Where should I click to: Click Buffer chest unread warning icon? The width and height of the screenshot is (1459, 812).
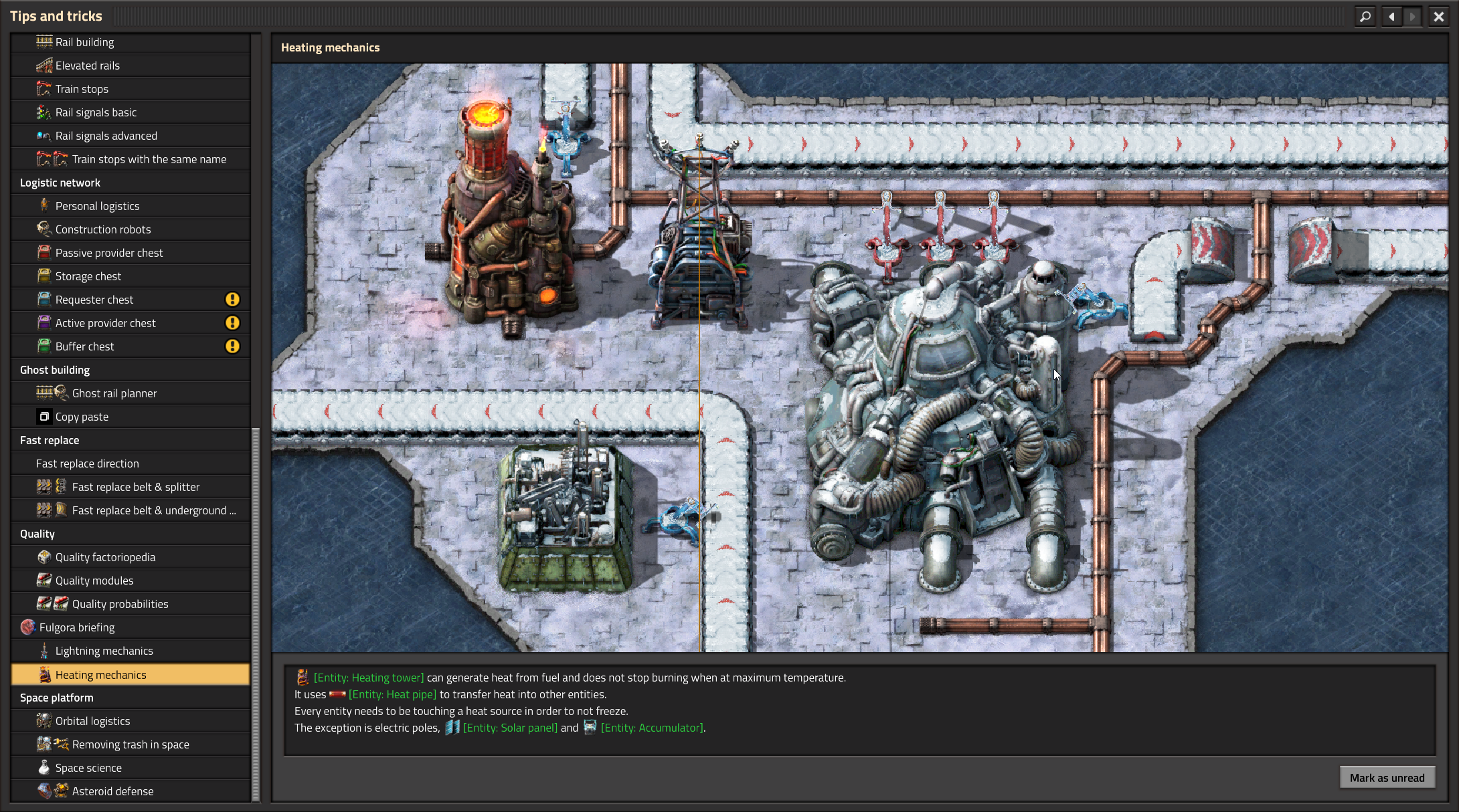point(232,346)
